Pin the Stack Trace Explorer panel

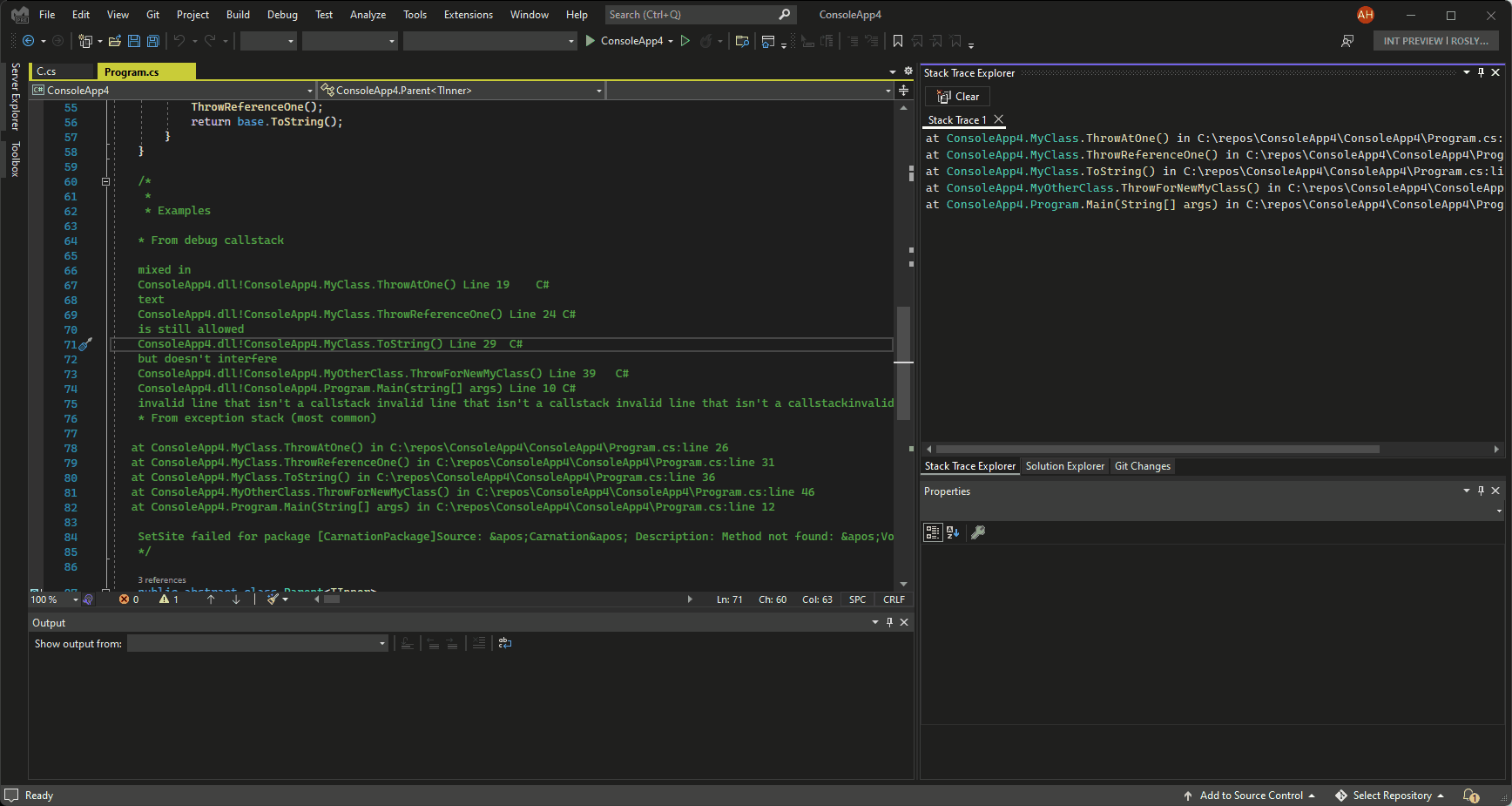1481,72
